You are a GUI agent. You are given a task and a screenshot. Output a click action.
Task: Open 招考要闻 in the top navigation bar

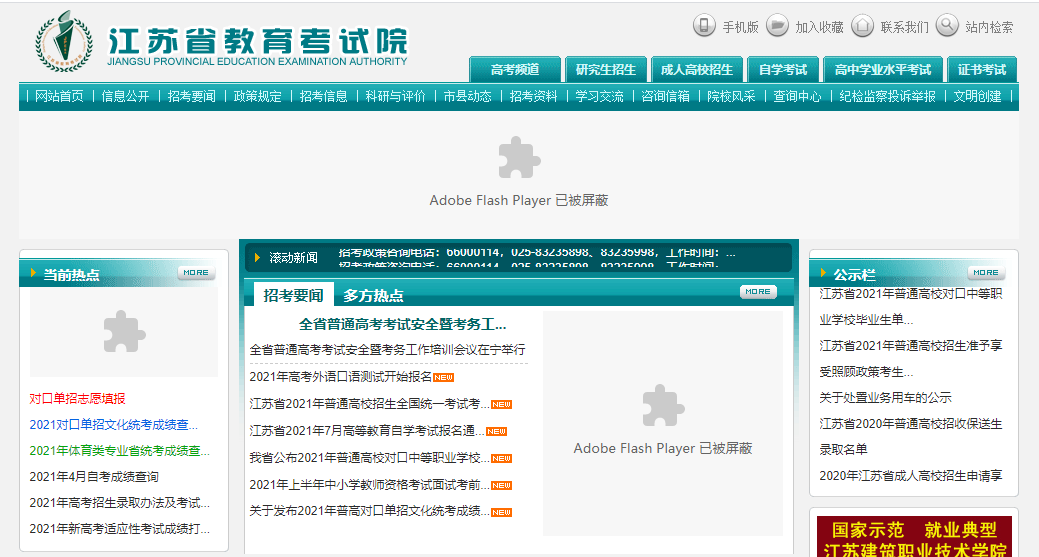click(x=191, y=96)
